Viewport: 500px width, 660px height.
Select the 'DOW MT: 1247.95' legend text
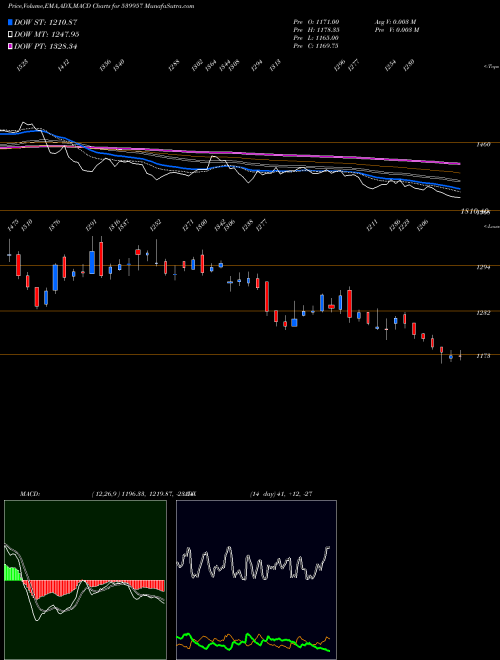(46, 35)
